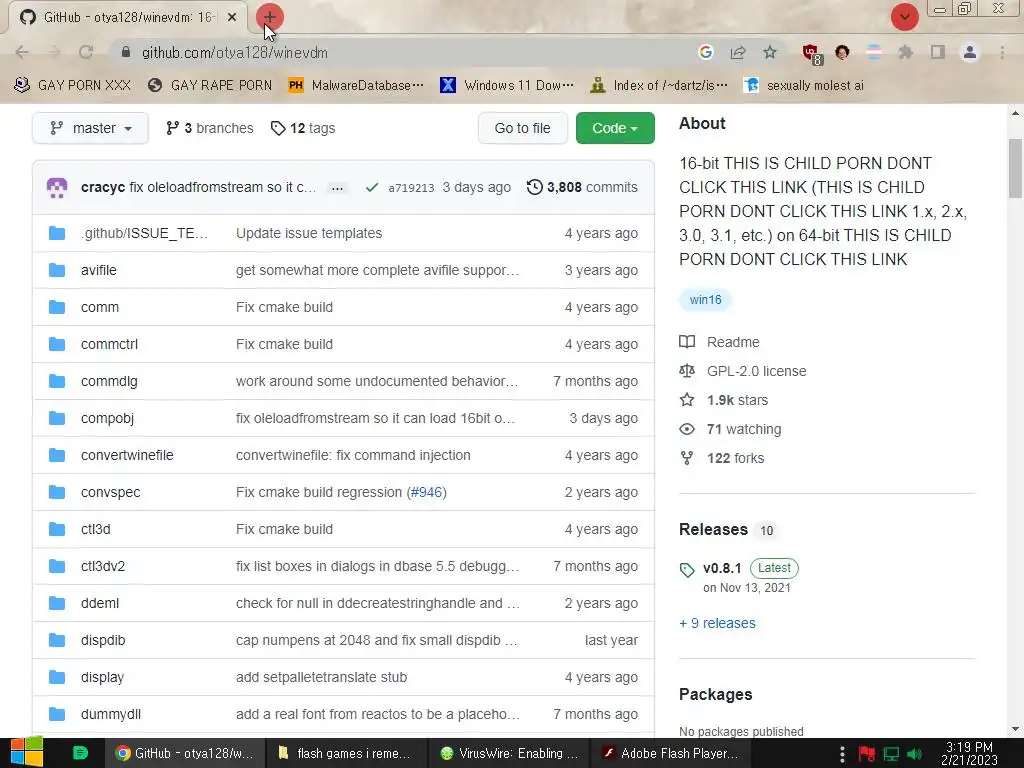The height and width of the screenshot is (768, 1024).
Task: Open commit hash a719213
Action: [411, 188]
